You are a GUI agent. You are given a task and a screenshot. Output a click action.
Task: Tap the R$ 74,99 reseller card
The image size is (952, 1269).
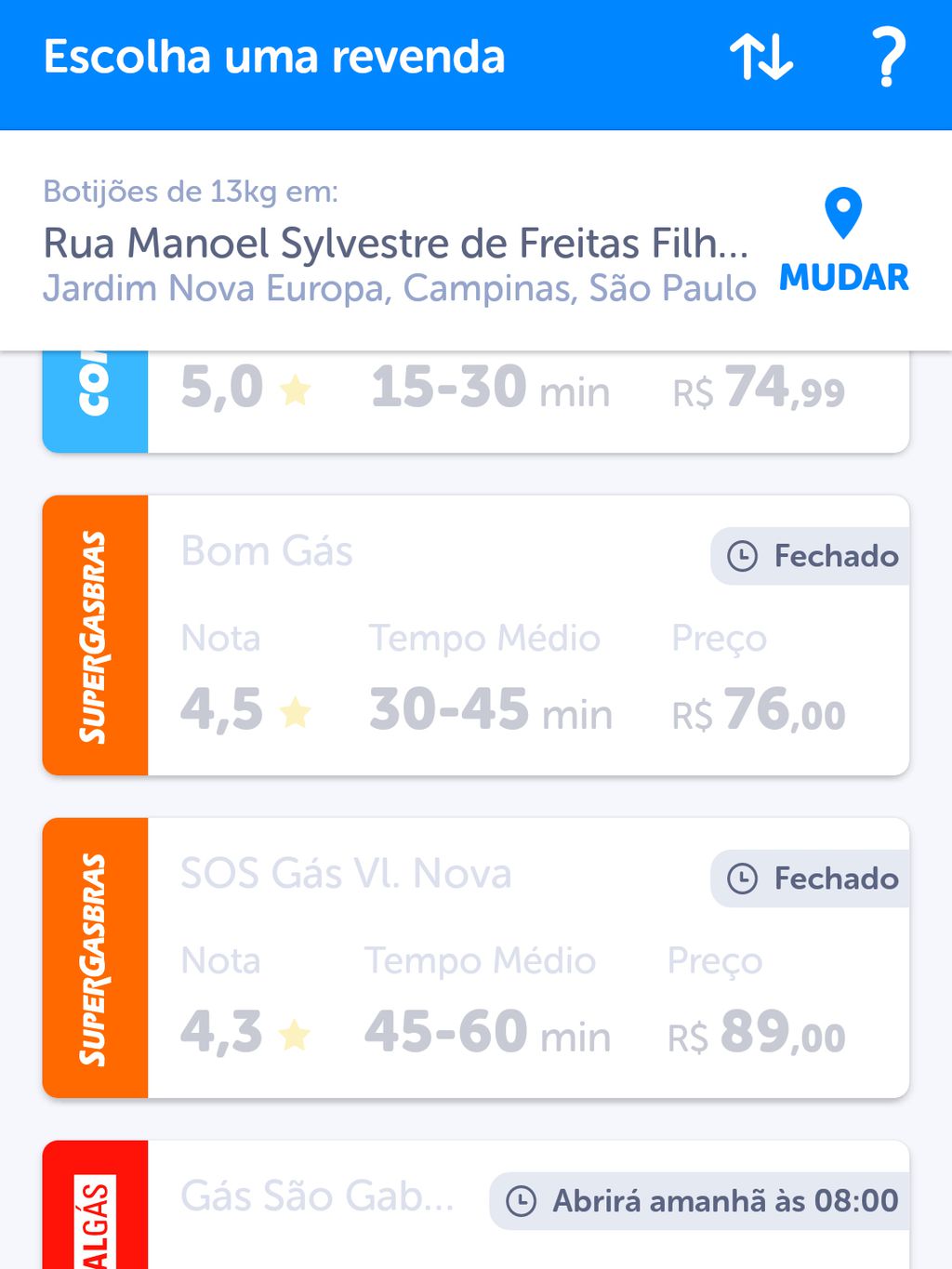tap(476, 402)
